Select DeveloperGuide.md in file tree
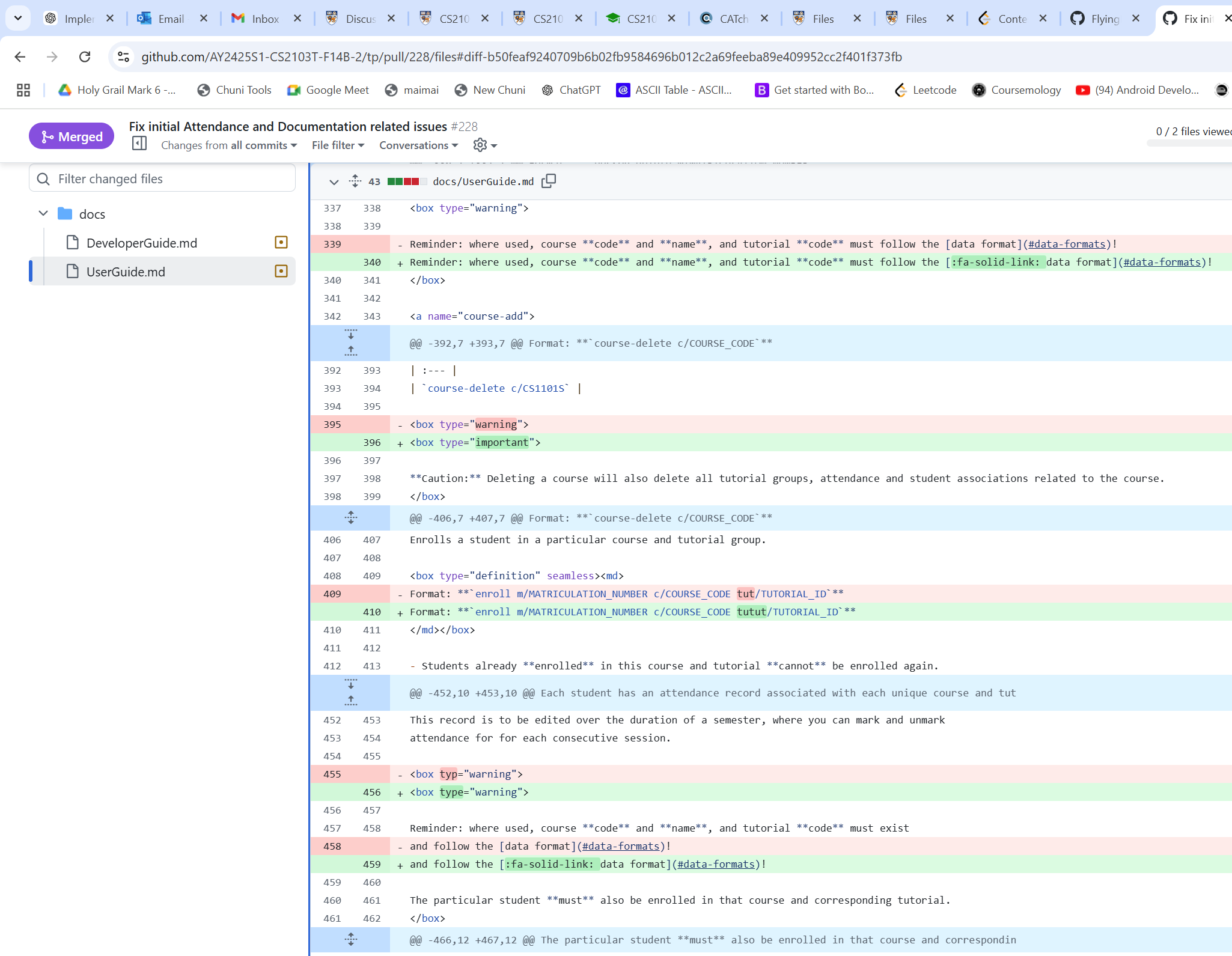Screen dimensions: 1232x956 pyautogui.click(x=142, y=243)
